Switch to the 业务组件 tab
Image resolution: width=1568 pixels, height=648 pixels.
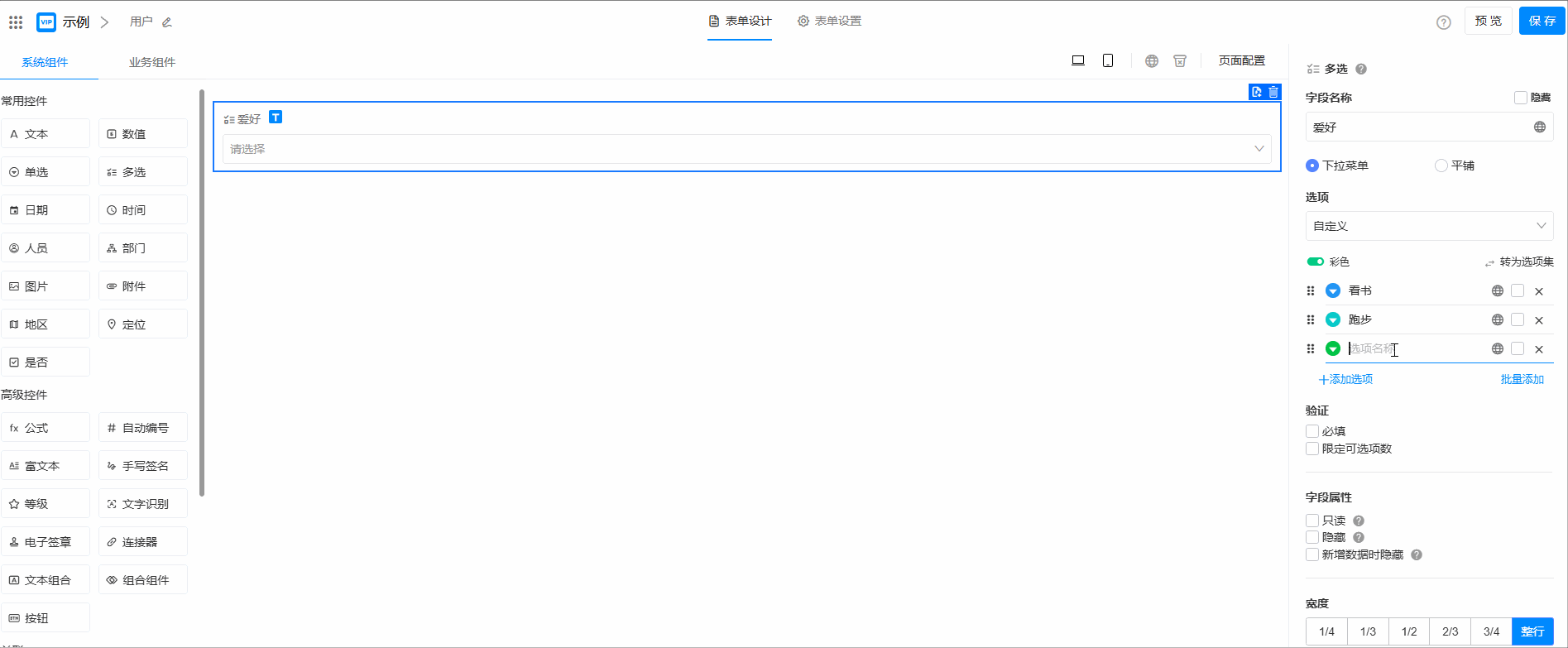tap(151, 62)
